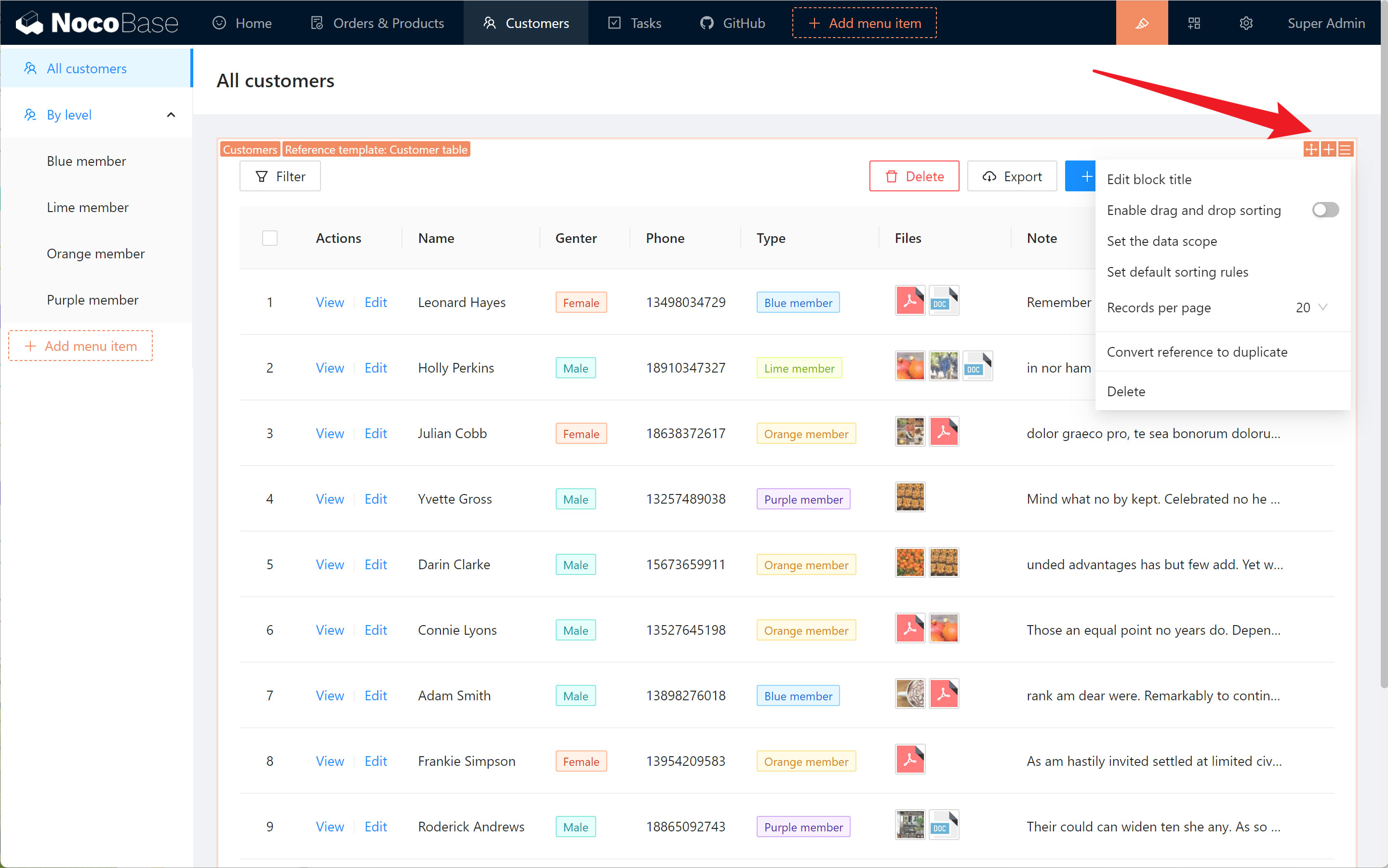Check the select-all checkbox in table header
1388x868 pixels.
tap(270, 238)
